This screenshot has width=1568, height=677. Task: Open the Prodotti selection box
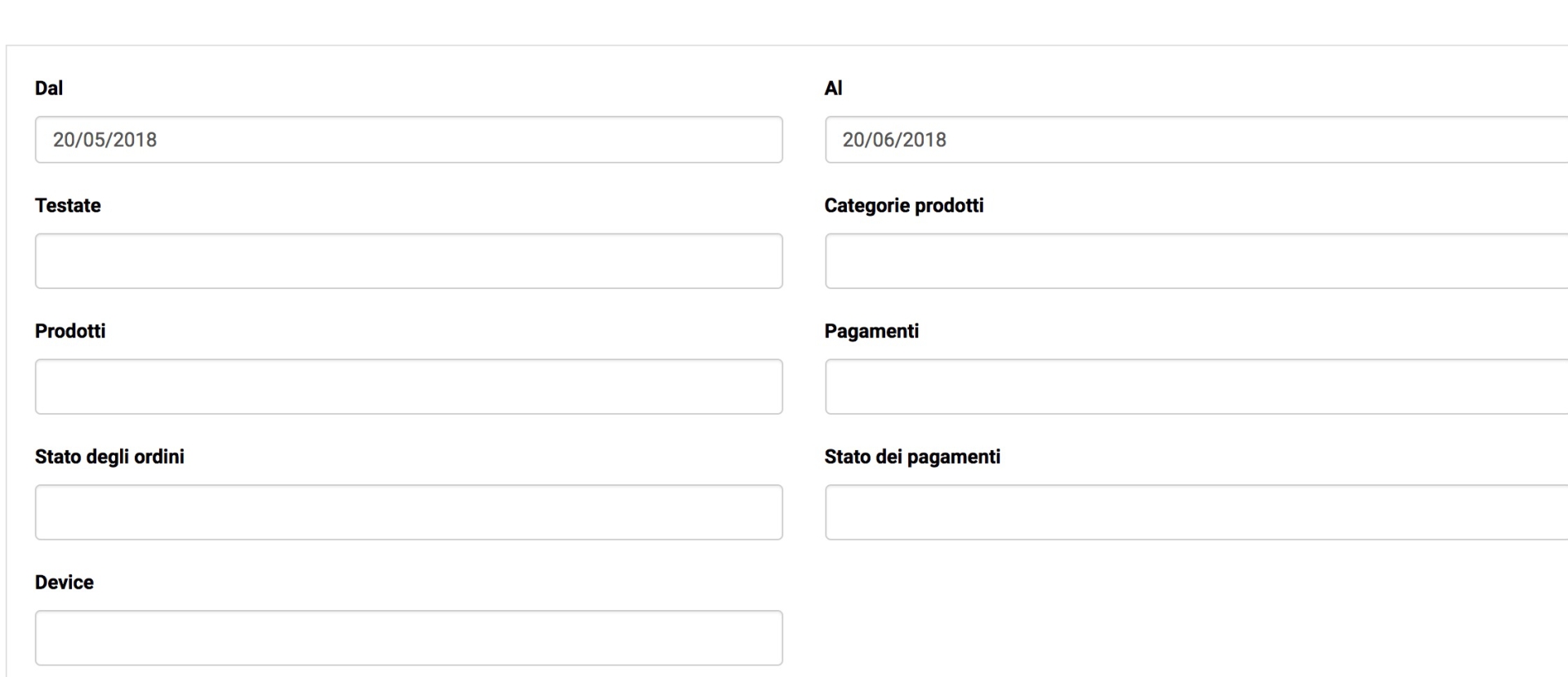(x=408, y=387)
